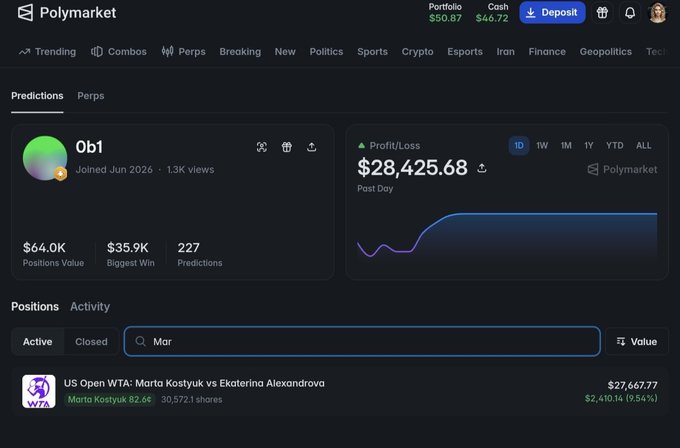Screen dimensions: 680x448
Task: Select the 1W profit range
Action: [x=542, y=146]
